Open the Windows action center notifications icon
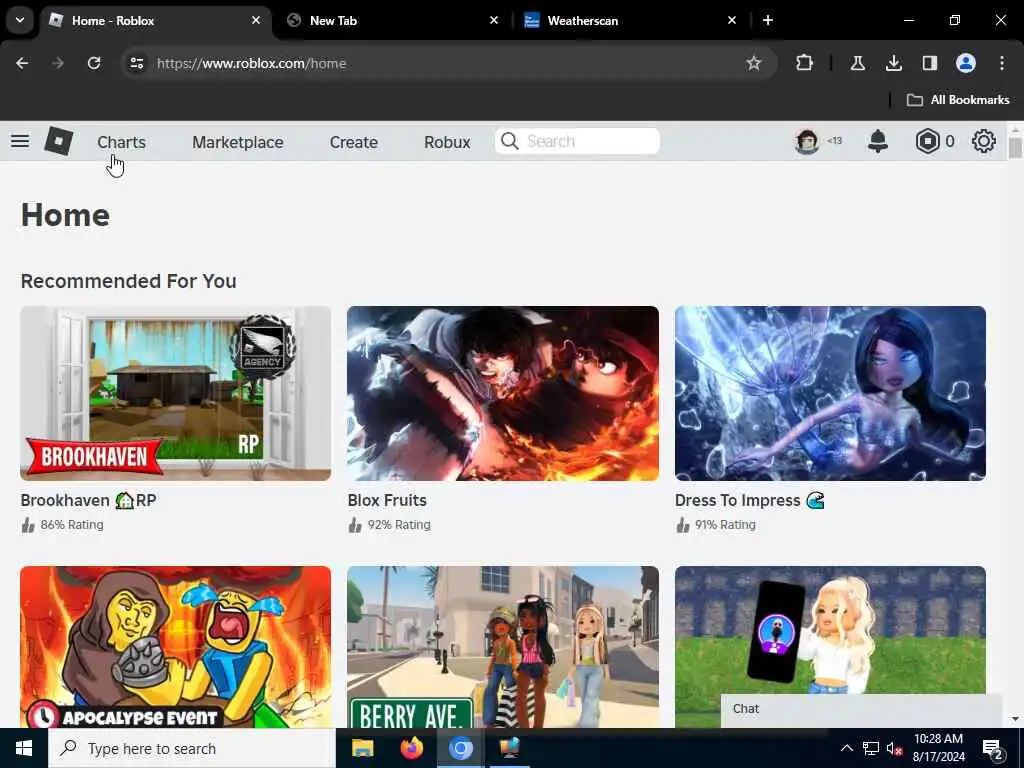 pos(993,749)
